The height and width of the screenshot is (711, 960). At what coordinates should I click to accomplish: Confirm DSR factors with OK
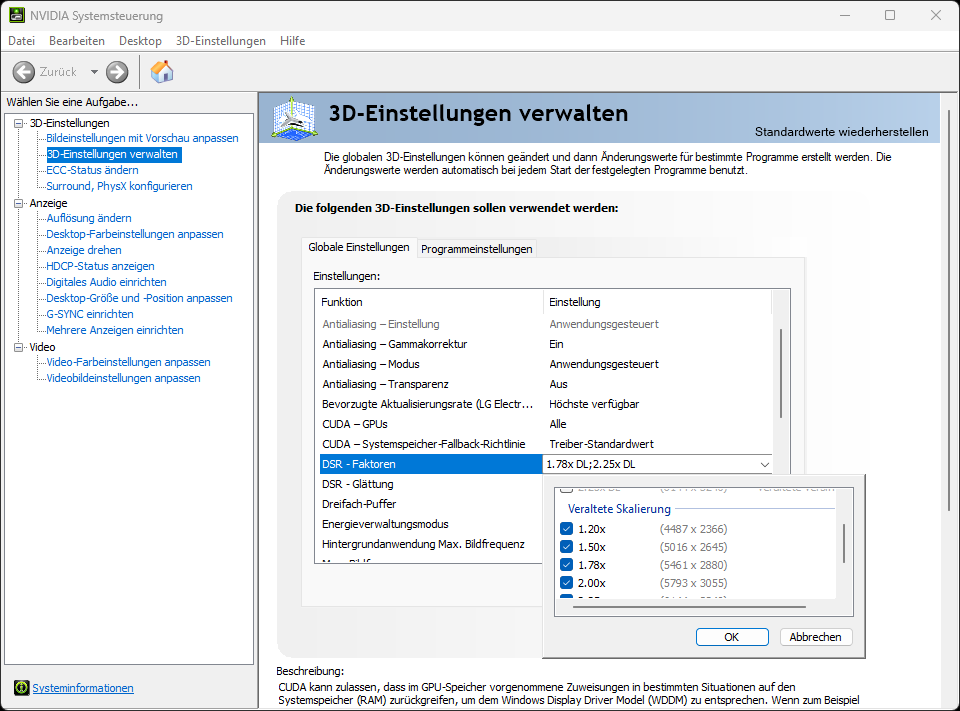[x=732, y=637]
